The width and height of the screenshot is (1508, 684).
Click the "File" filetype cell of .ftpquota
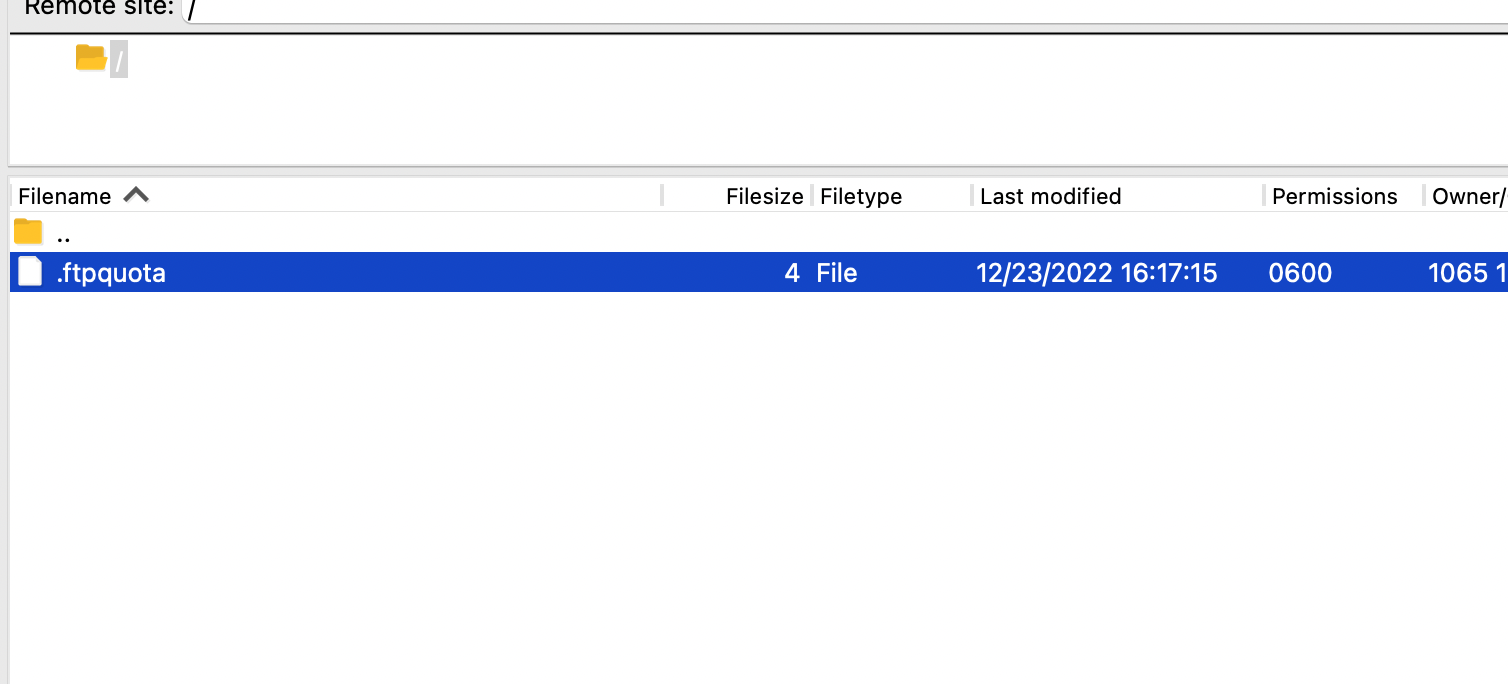coord(837,272)
